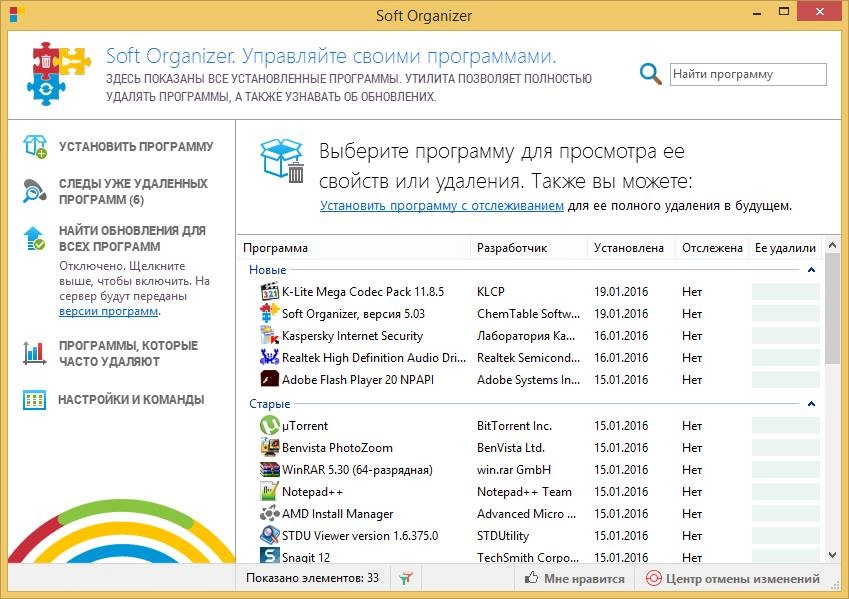Image resolution: width=849 pixels, height=599 pixels.
Task: Click the Soft Organizer puzzle logo
Action: 58,73
